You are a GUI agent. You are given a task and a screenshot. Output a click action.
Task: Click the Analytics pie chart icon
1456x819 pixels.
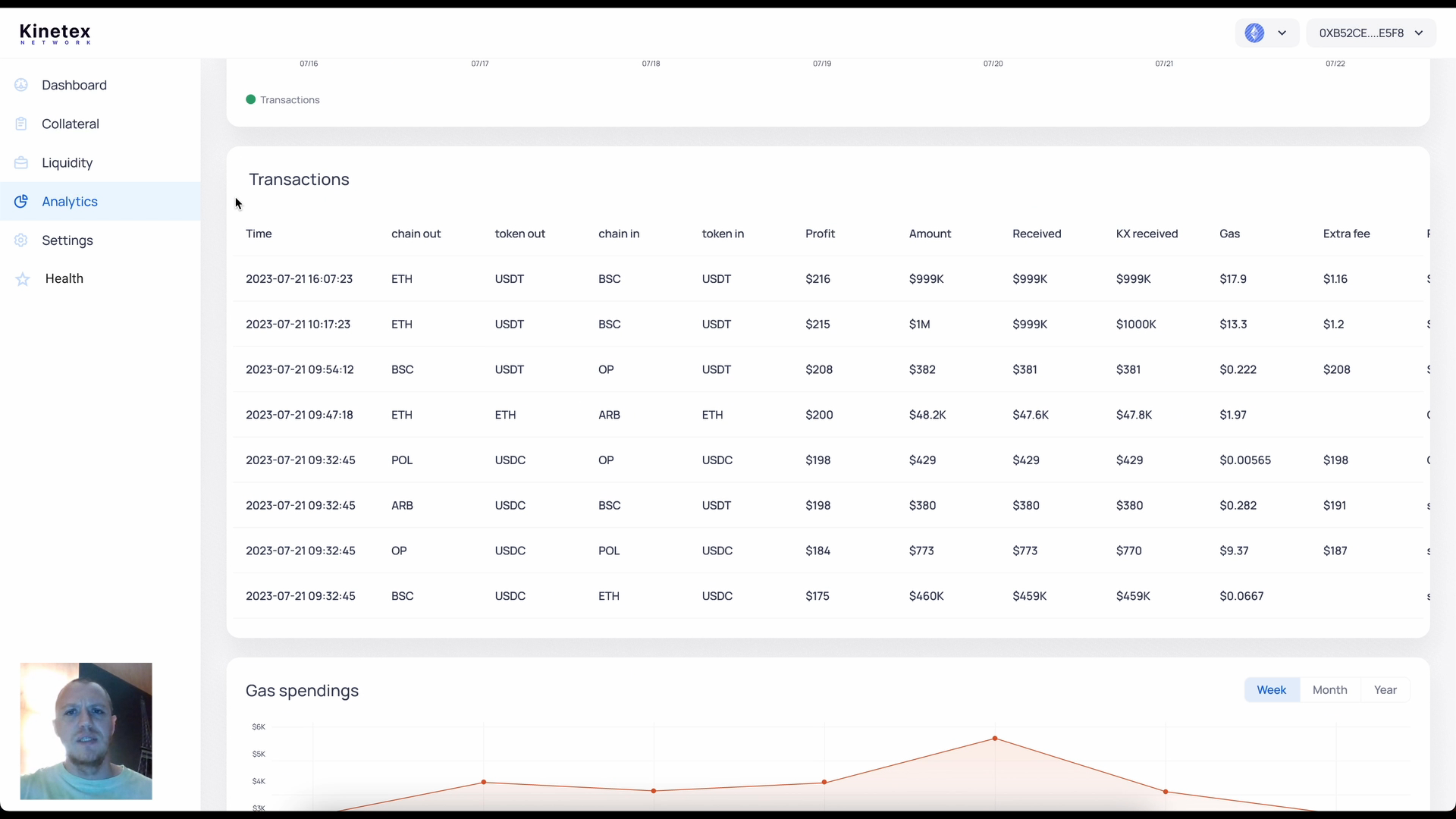coord(21,201)
